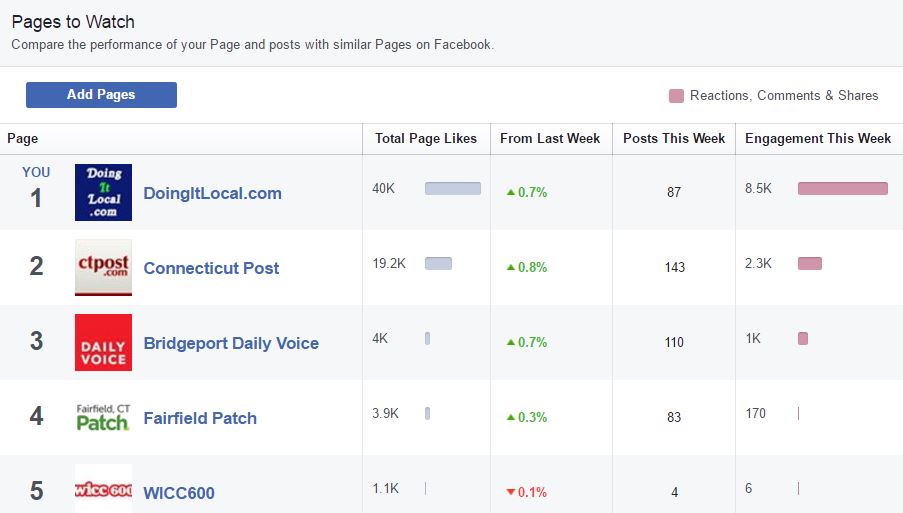
Task: Go to the WICC600 page link
Action: 179,493
